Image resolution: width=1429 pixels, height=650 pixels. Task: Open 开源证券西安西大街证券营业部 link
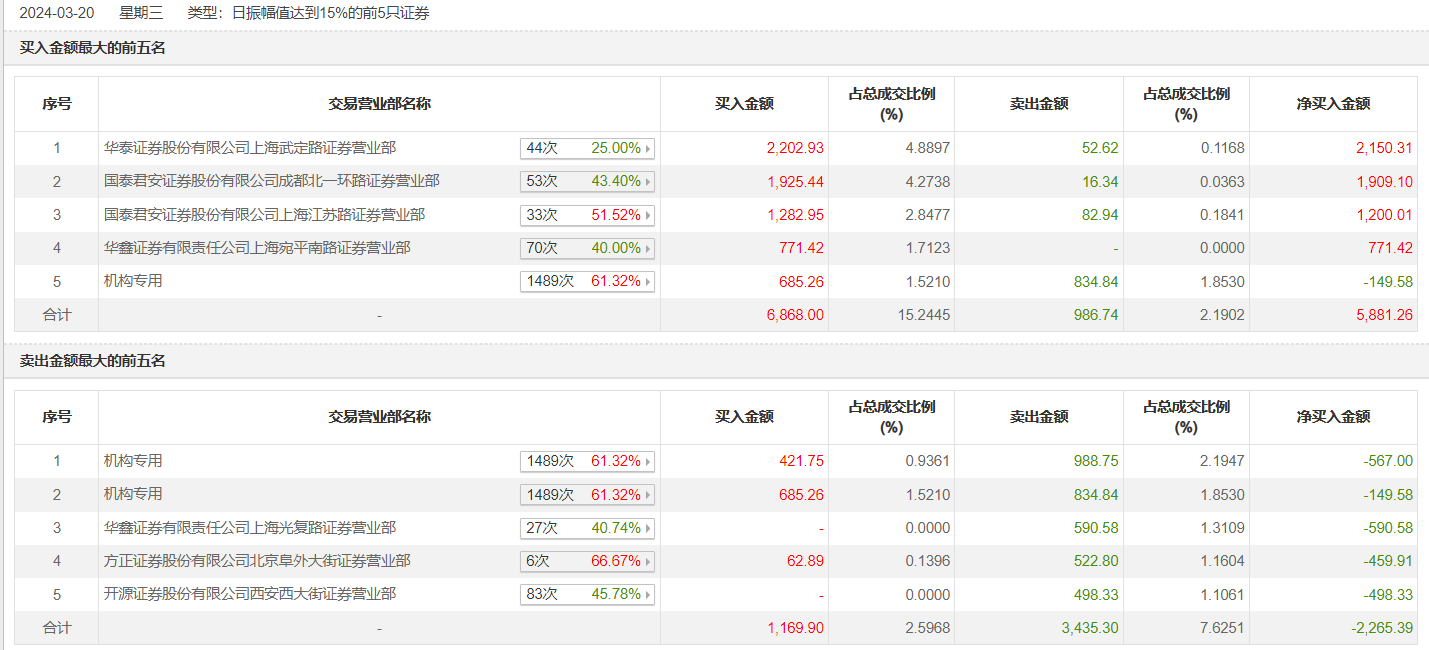tap(250, 594)
